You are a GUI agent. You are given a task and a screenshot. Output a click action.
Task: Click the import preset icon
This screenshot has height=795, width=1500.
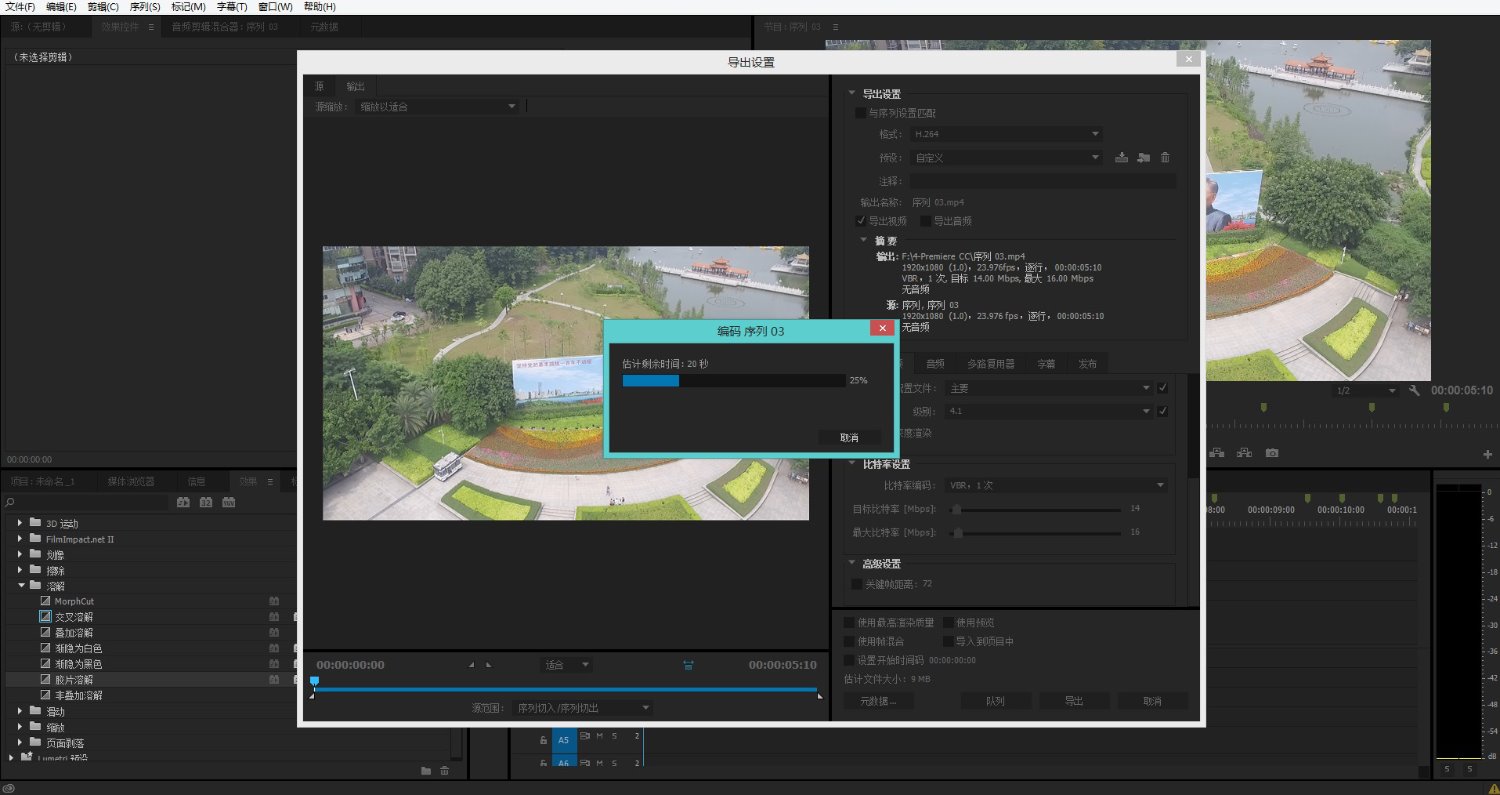pos(1143,157)
